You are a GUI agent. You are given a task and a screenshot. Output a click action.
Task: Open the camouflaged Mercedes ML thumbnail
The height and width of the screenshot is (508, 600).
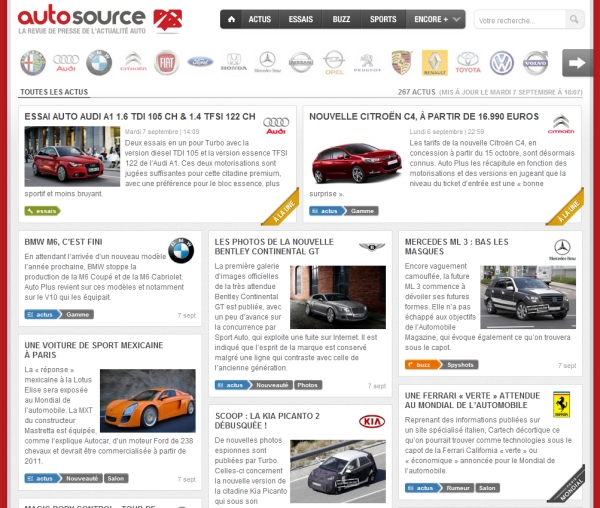point(528,297)
